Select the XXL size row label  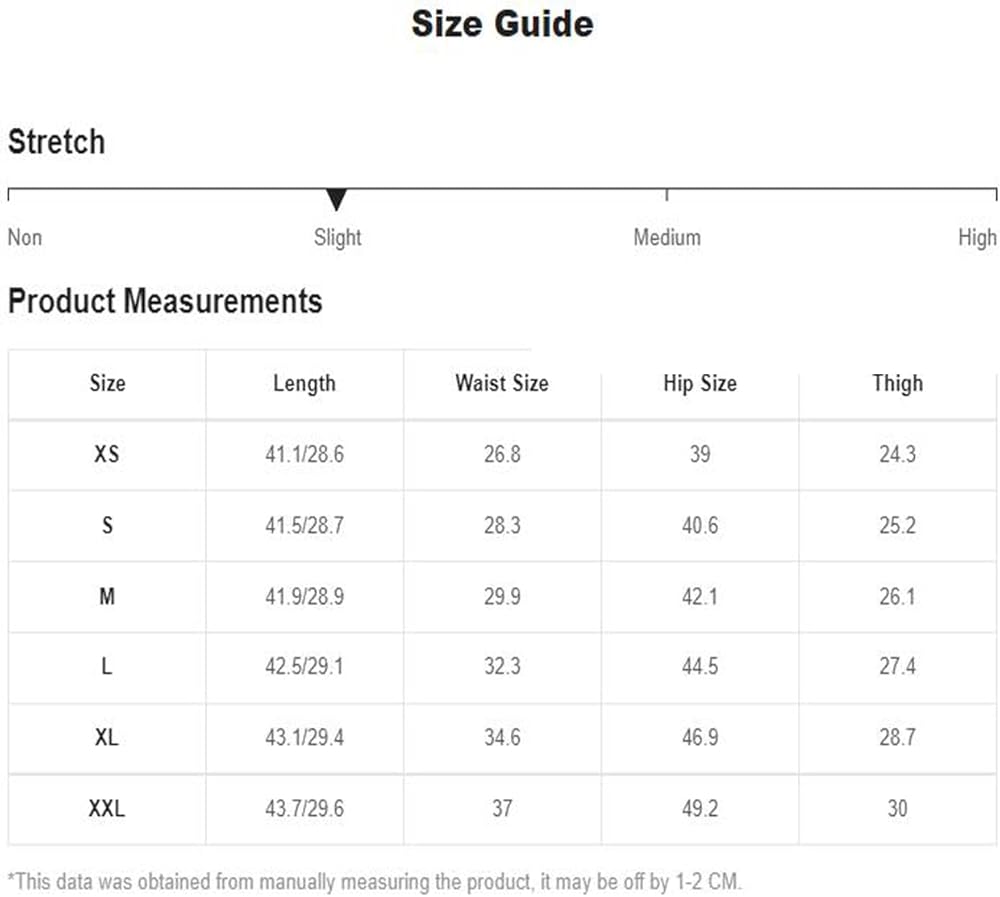click(107, 808)
